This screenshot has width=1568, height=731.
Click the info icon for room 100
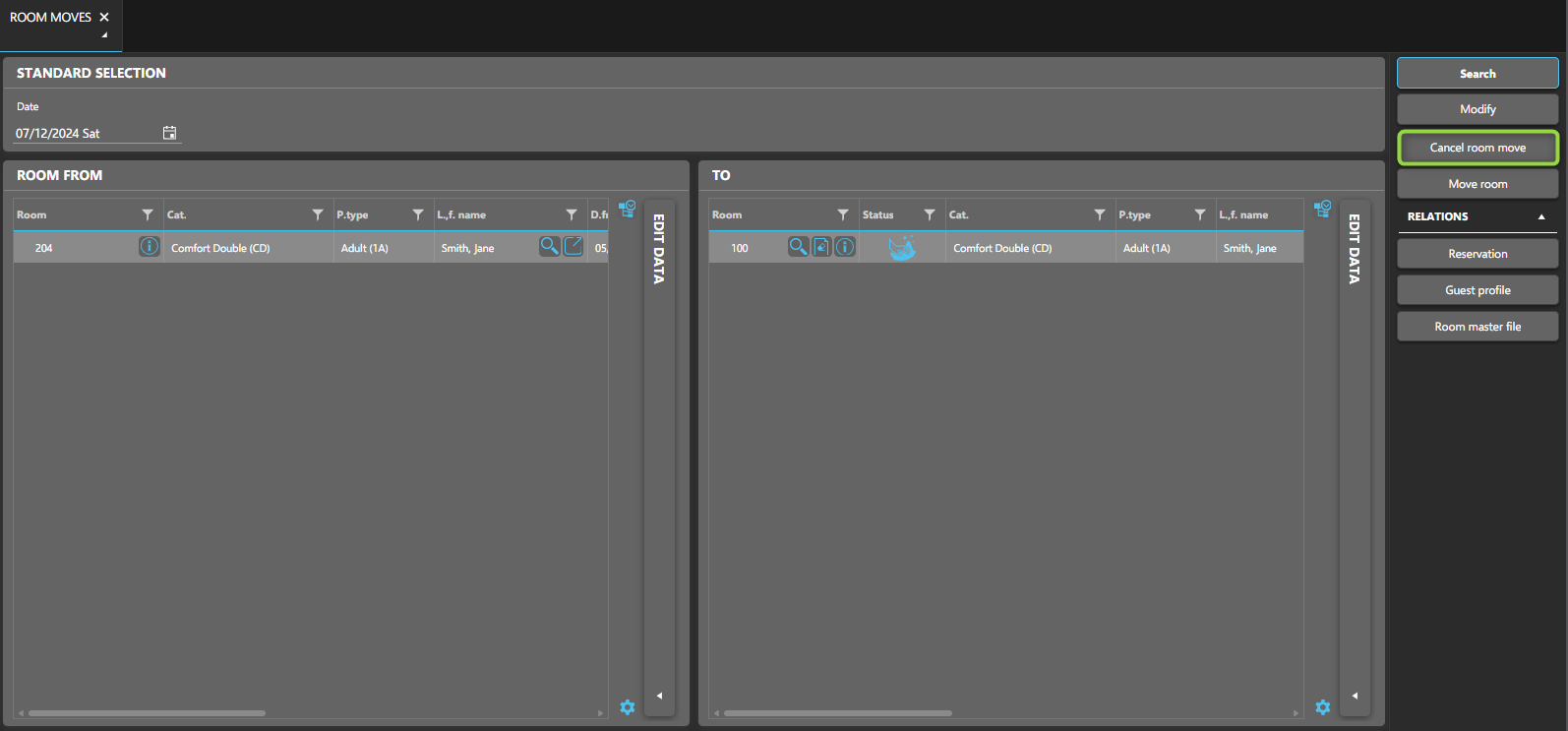point(845,247)
